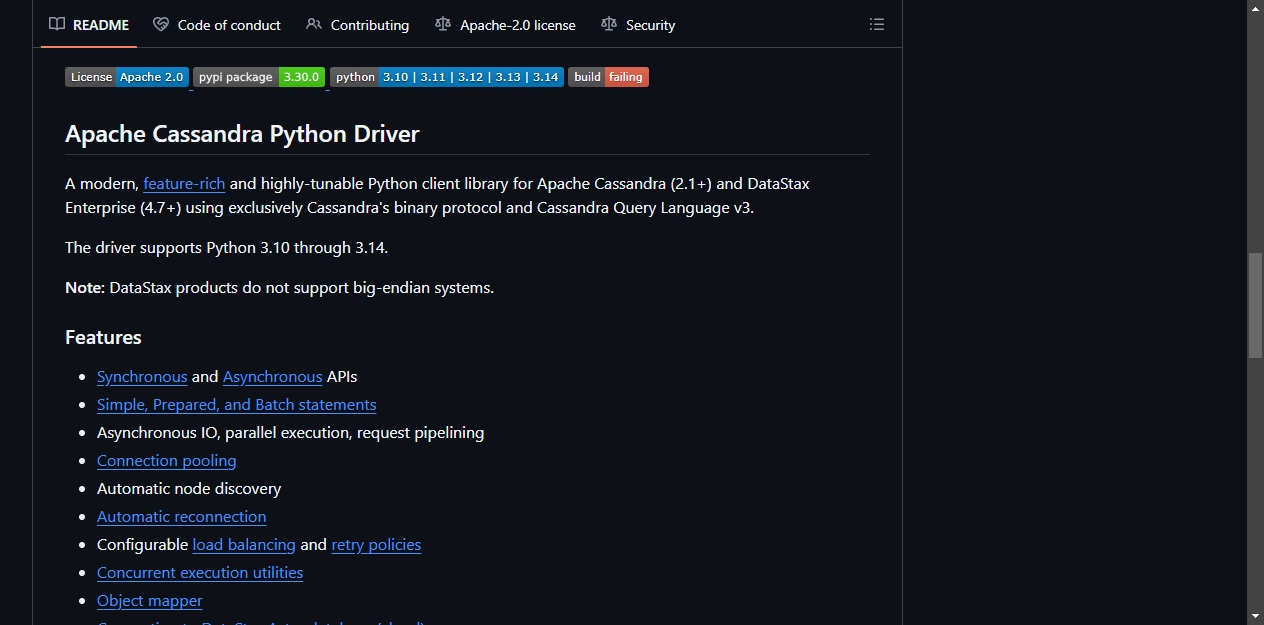
Task: Click the 'Python 3.10 through 3.14' sentence
Action: click(226, 248)
